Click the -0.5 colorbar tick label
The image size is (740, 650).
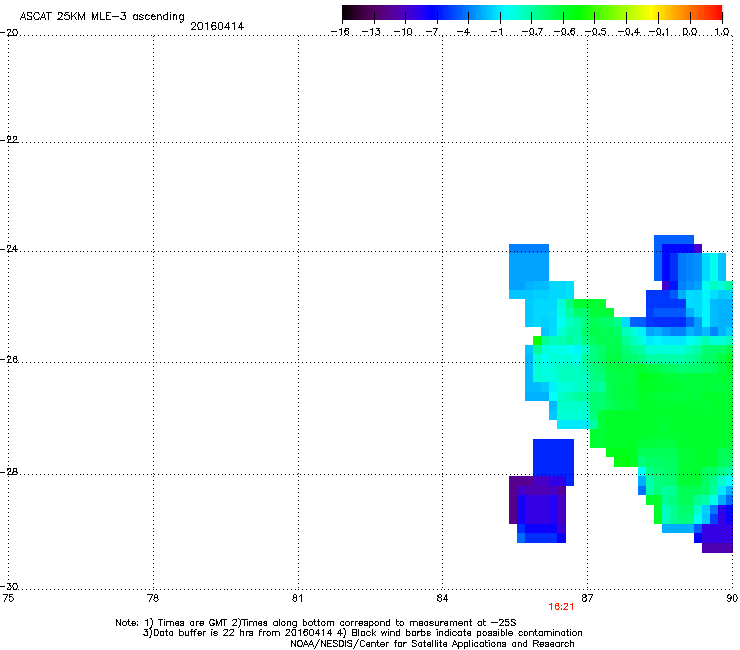click(595, 32)
